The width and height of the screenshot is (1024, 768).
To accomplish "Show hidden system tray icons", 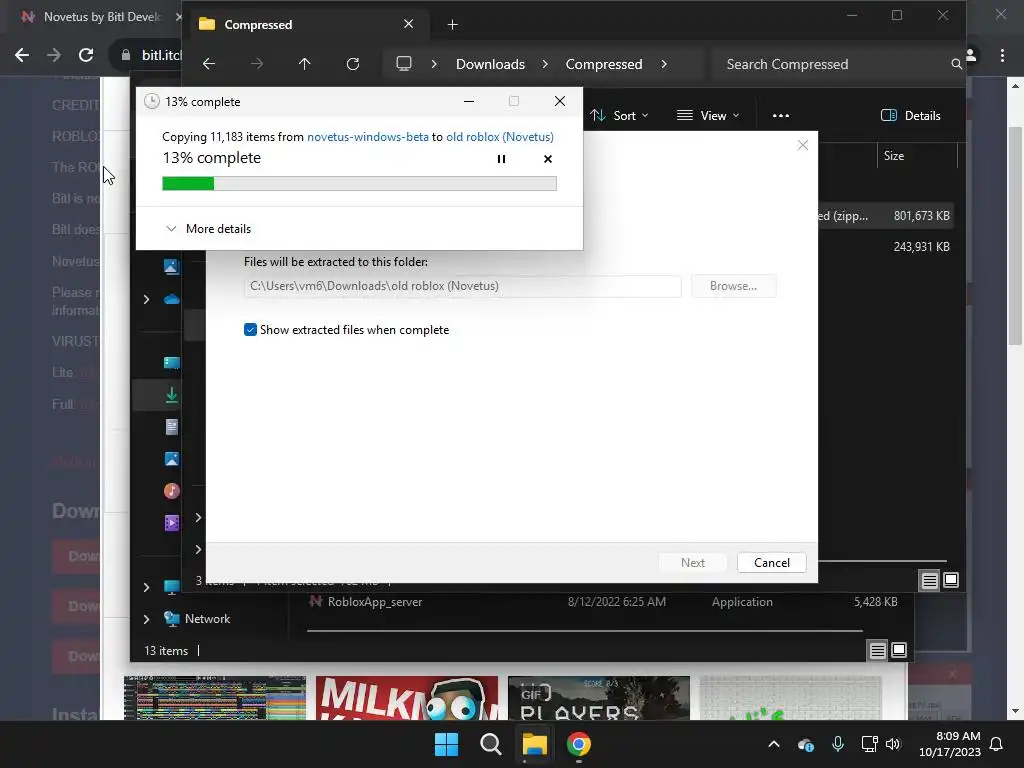I will (774, 744).
